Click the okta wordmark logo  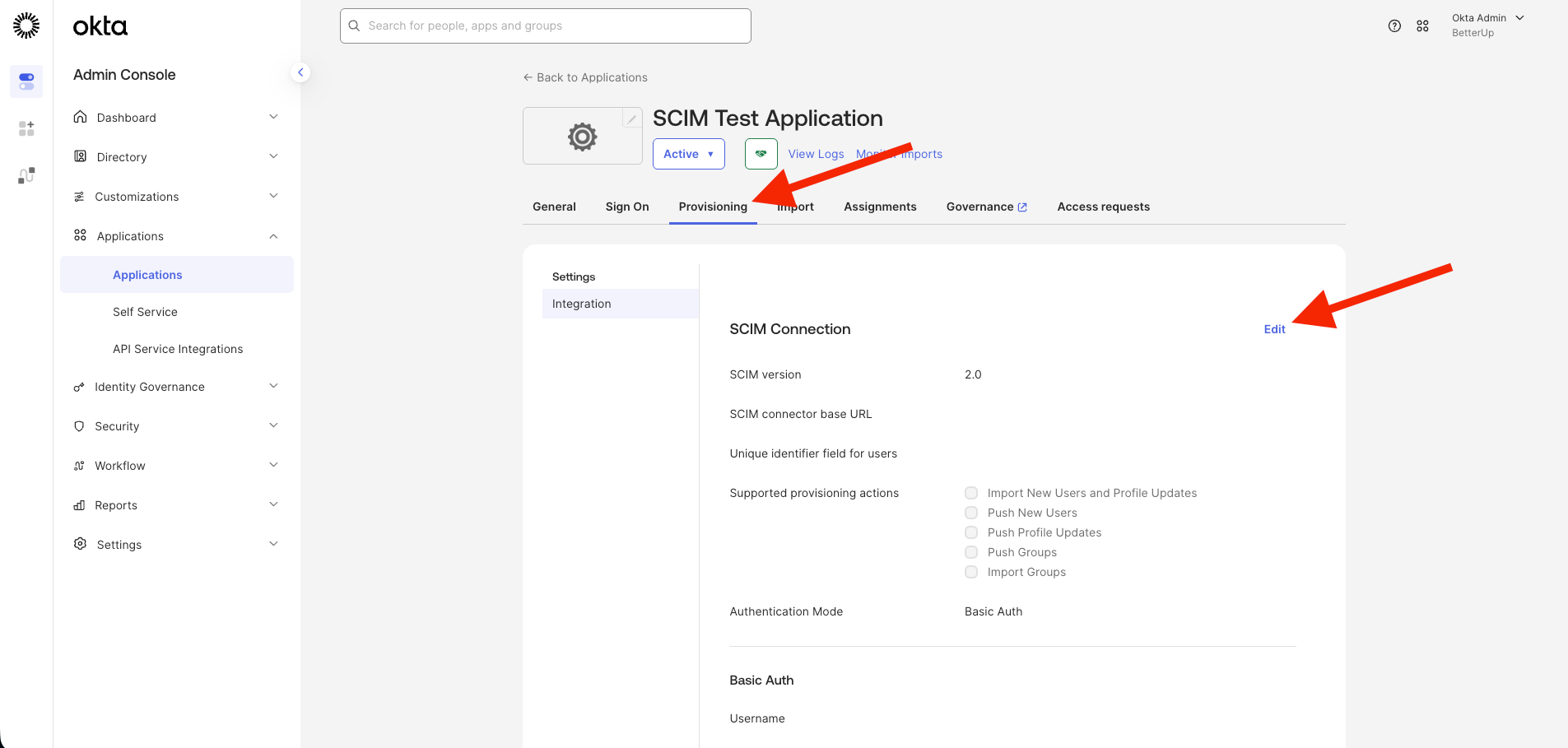pos(100,26)
